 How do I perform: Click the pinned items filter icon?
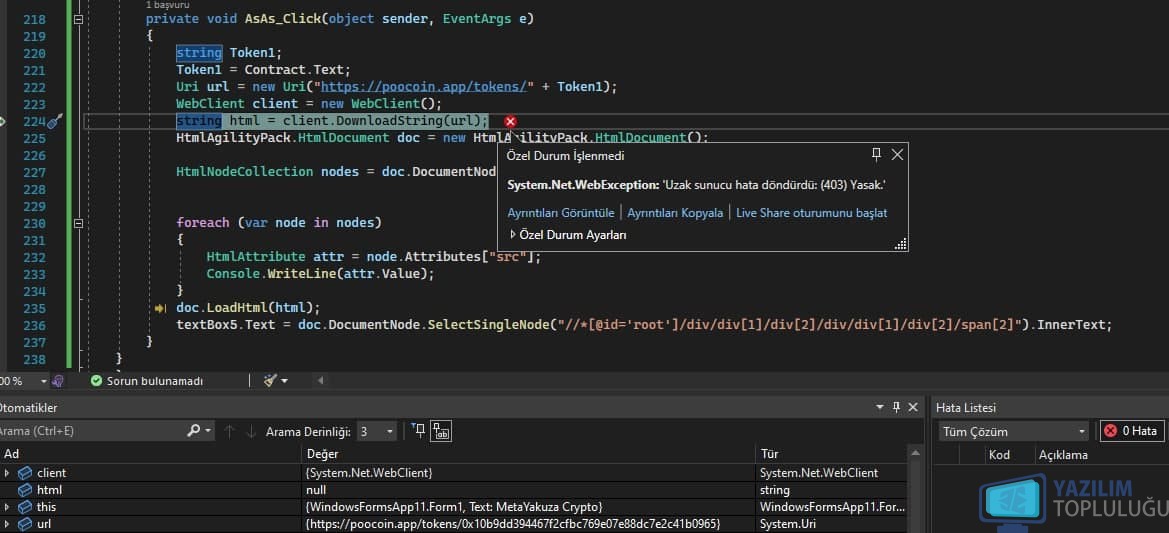(418, 430)
